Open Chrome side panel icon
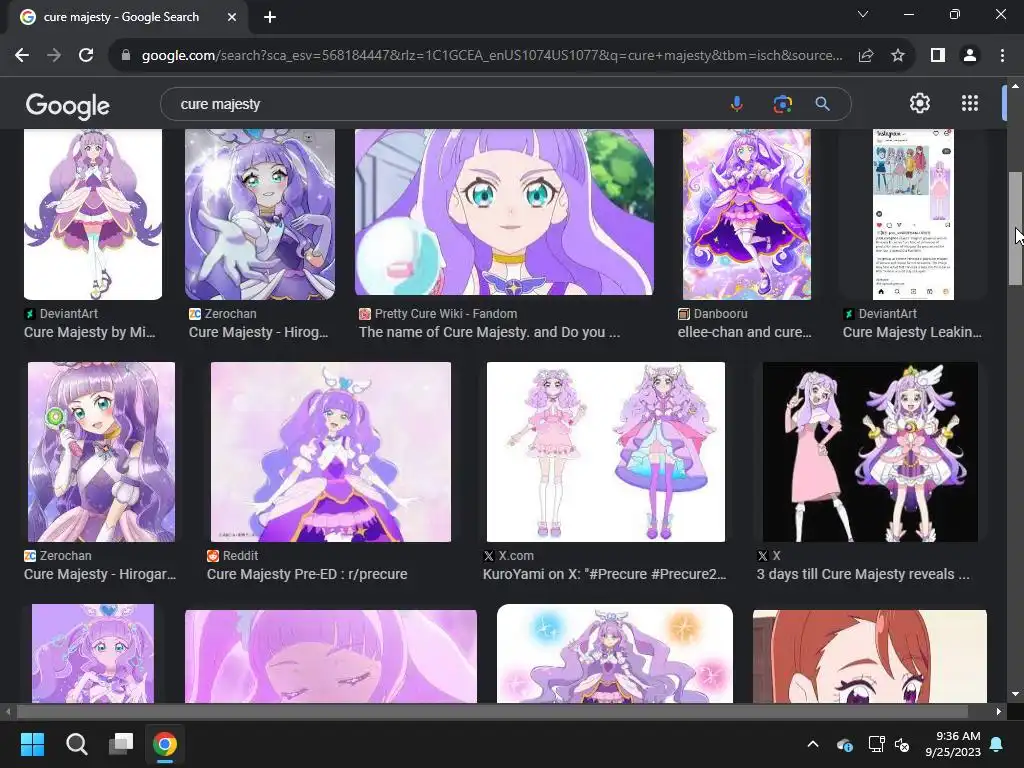Viewport: 1024px width, 768px height. pyautogui.click(x=938, y=56)
